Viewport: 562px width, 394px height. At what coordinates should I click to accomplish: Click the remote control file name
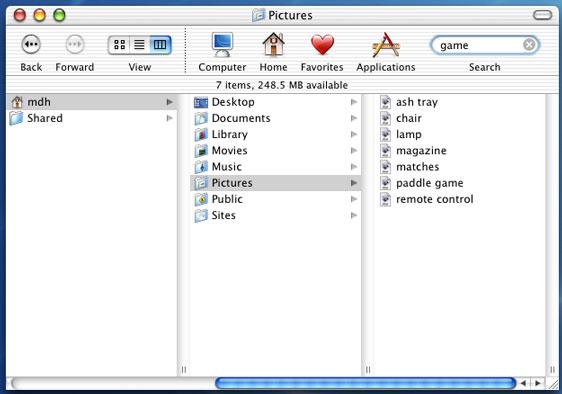coord(434,199)
